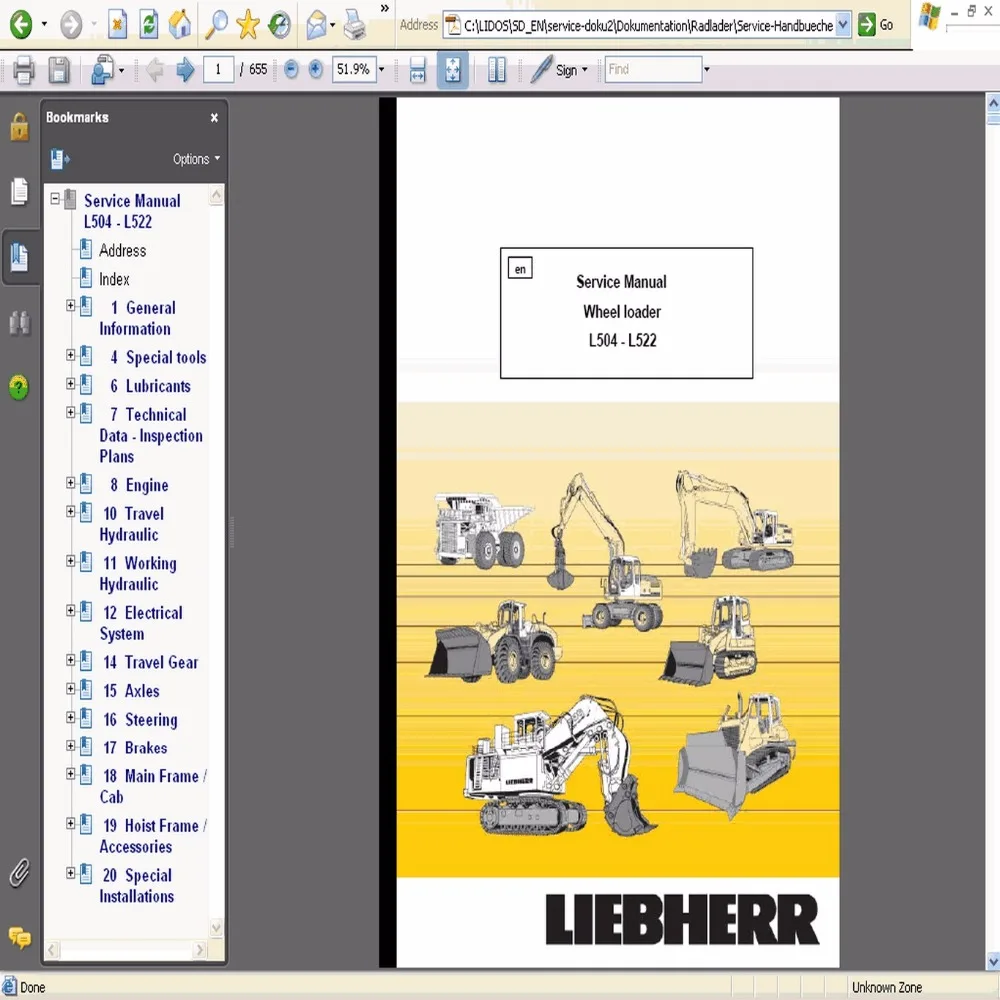Click the print icon in PDF toolbar
The width and height of the screenshot is (1000, 1000).
click(24, 70)
